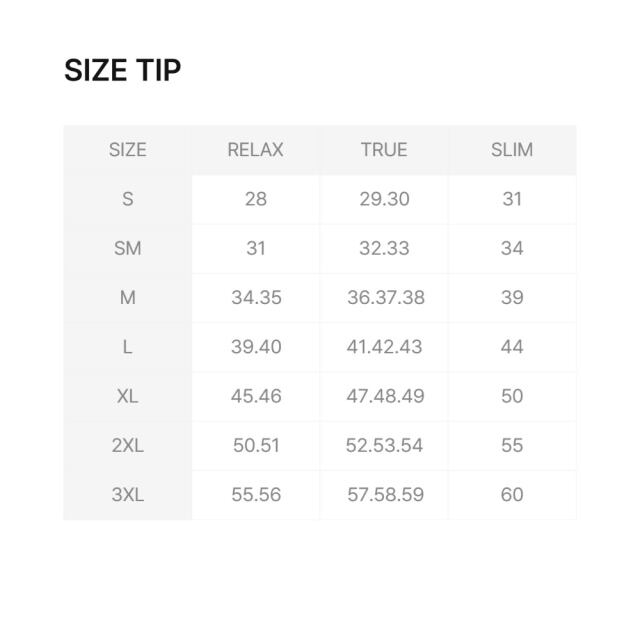Click the 45.46 RELAX value cell
Screen dimensions: 640x629
pos(255,396)
